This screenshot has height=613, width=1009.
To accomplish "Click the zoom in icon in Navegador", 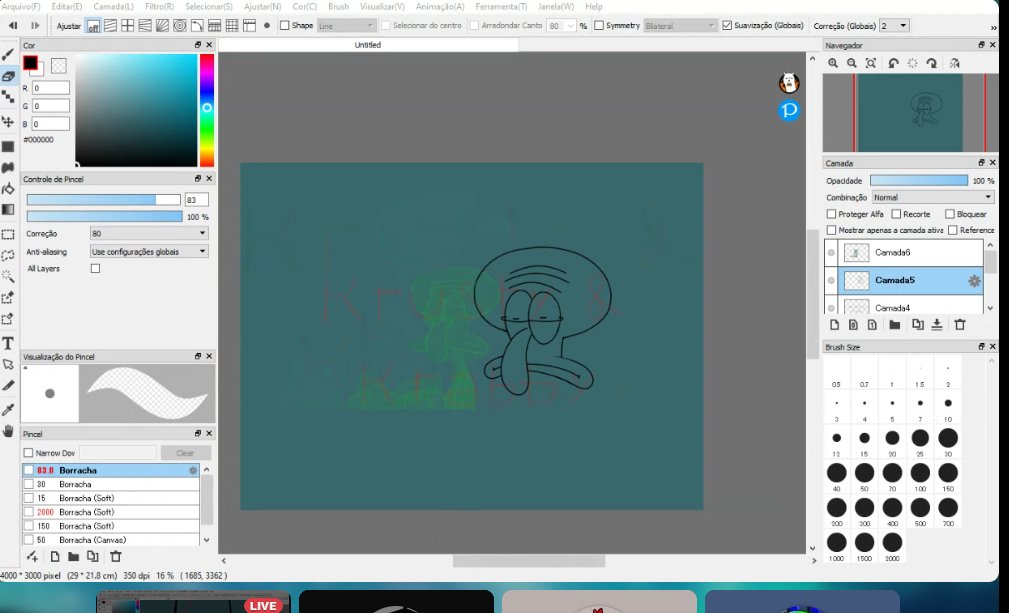I will tap(833, 63).
